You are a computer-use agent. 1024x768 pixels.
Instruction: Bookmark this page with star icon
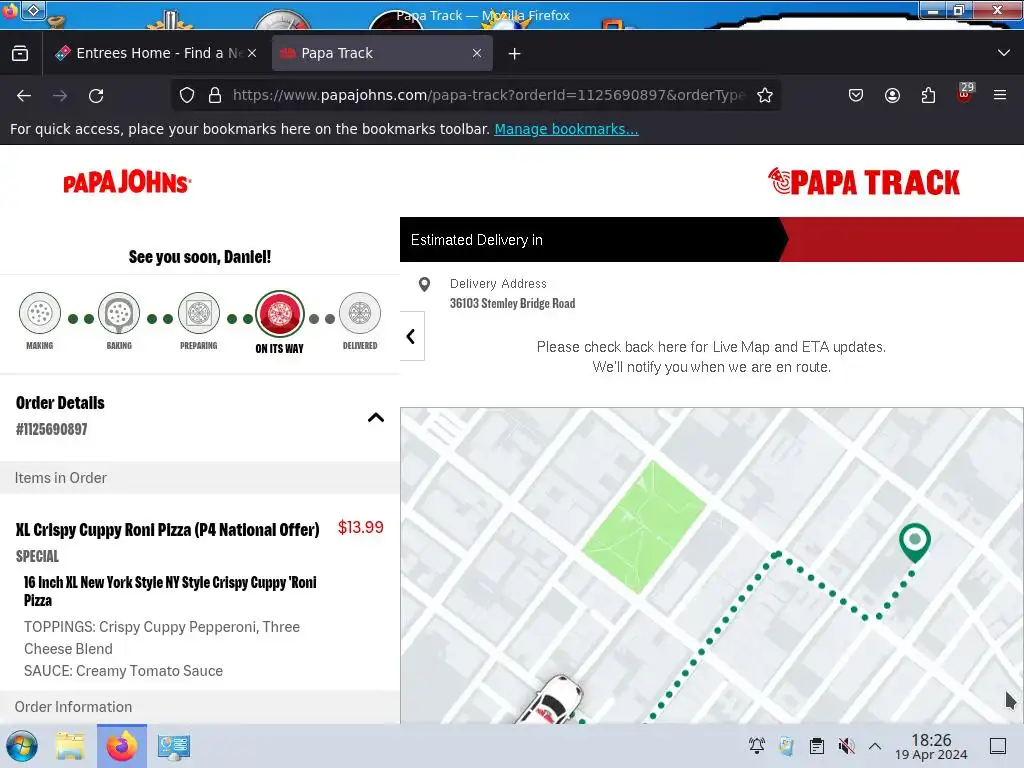tap(765, 95)
